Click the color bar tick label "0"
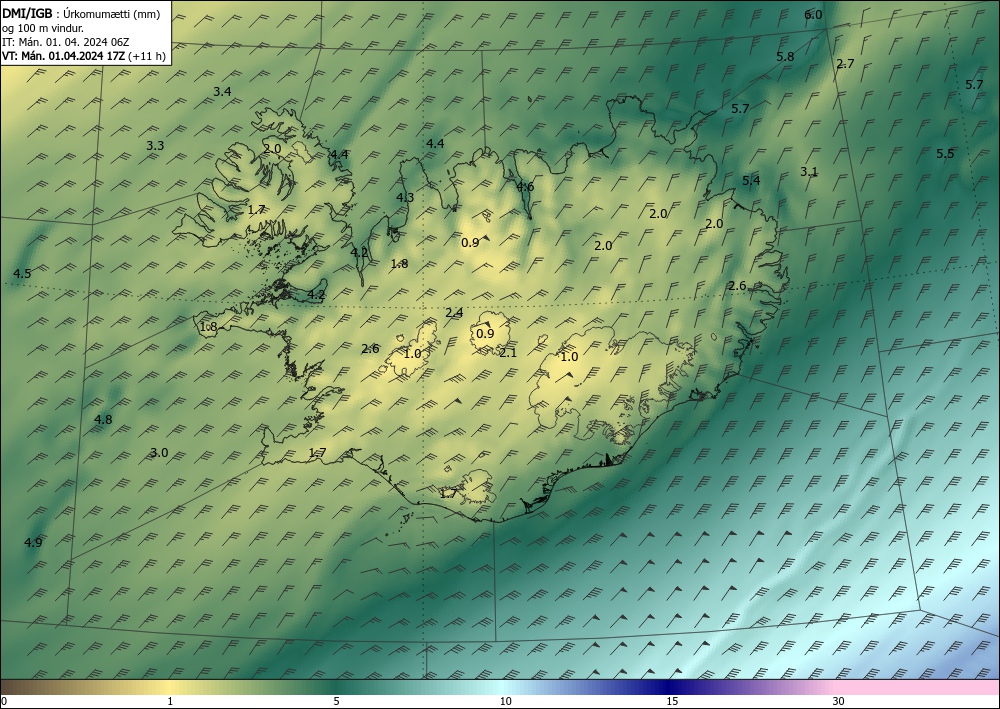This screenshot has height=709, width=1000. pyautogui.click(x=4, y=702)
